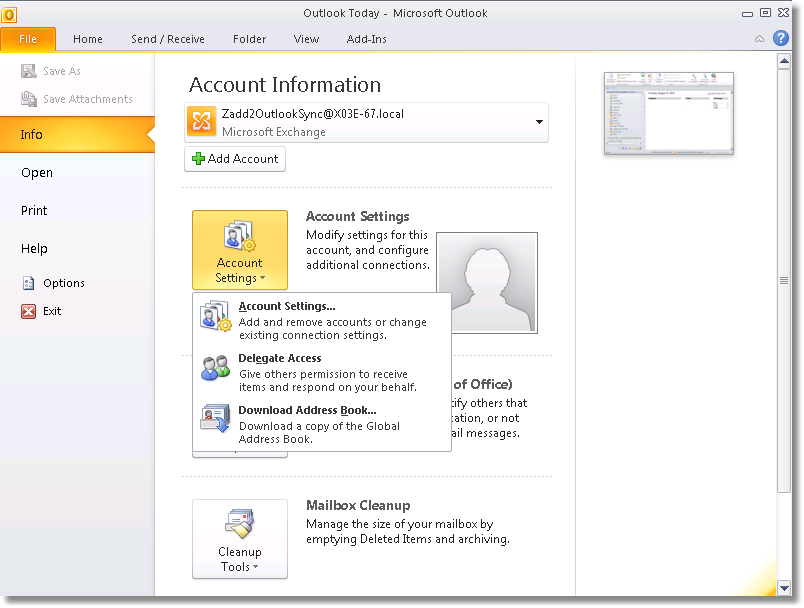The image size is (804, 608).
Task: Open Outlook Help via question mark icon
Action: (781, 39)
